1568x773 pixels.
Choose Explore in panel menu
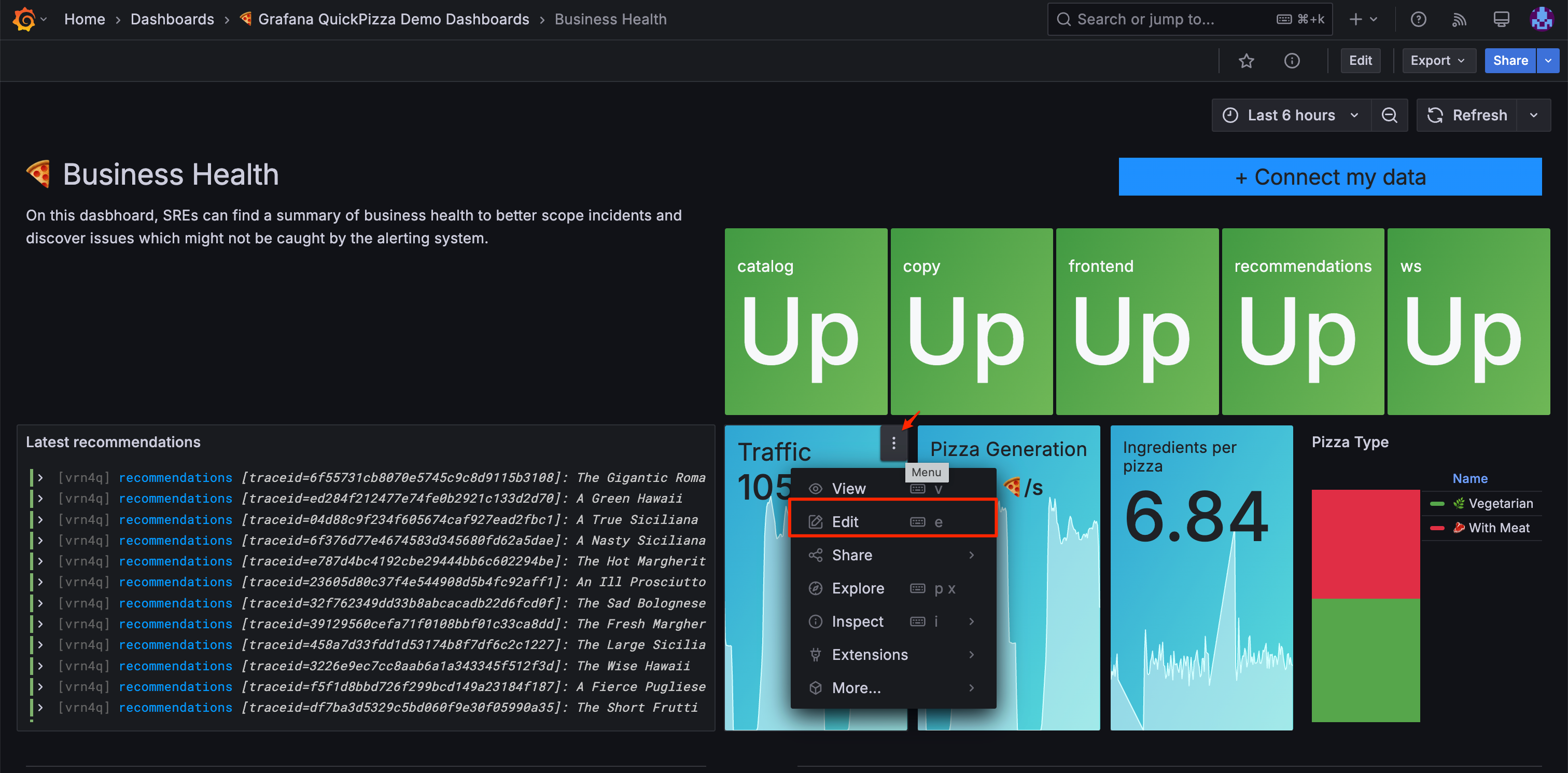[x=892, y=588]
